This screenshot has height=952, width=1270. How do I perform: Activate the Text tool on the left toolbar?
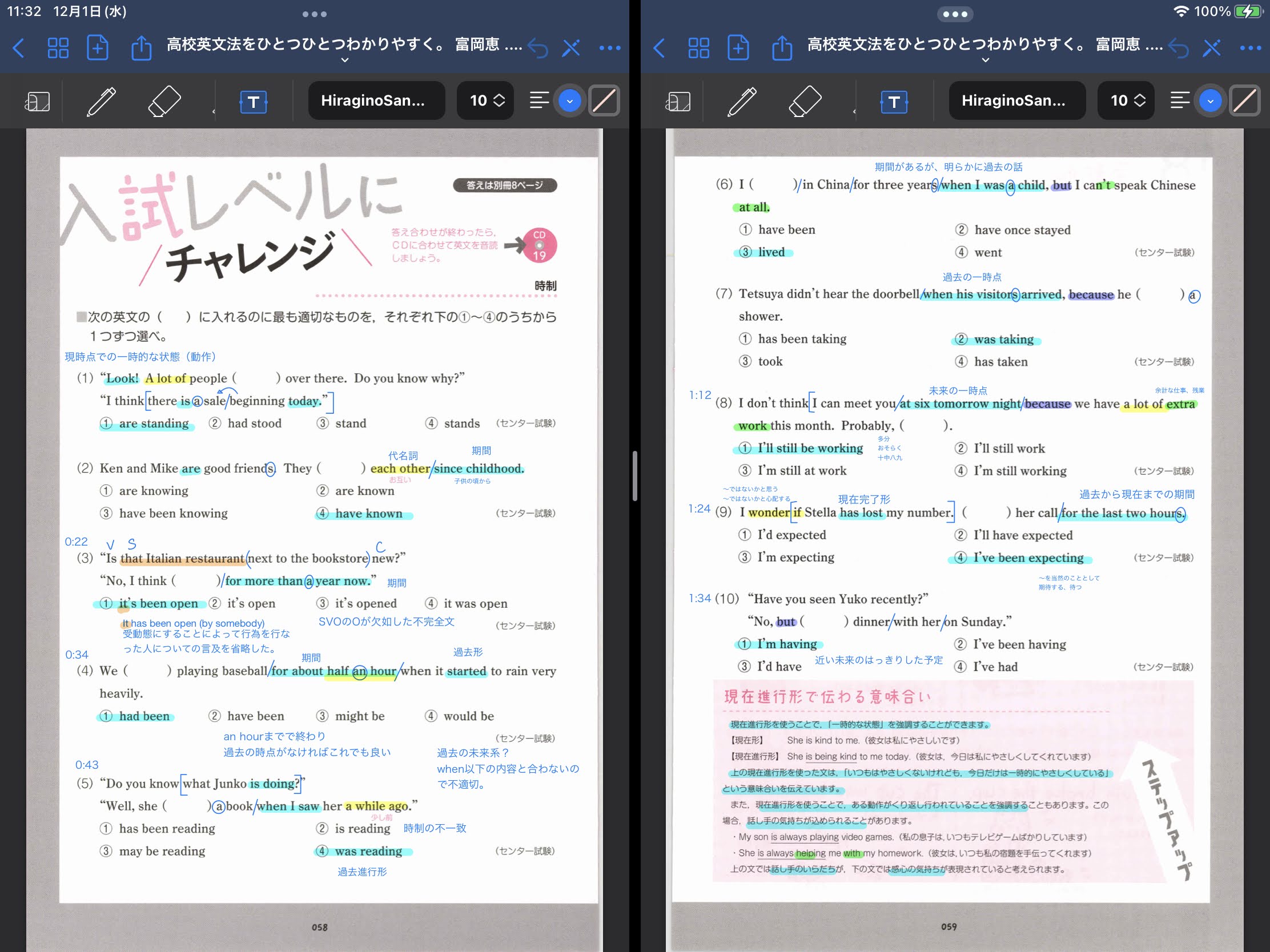pos(253,102)
